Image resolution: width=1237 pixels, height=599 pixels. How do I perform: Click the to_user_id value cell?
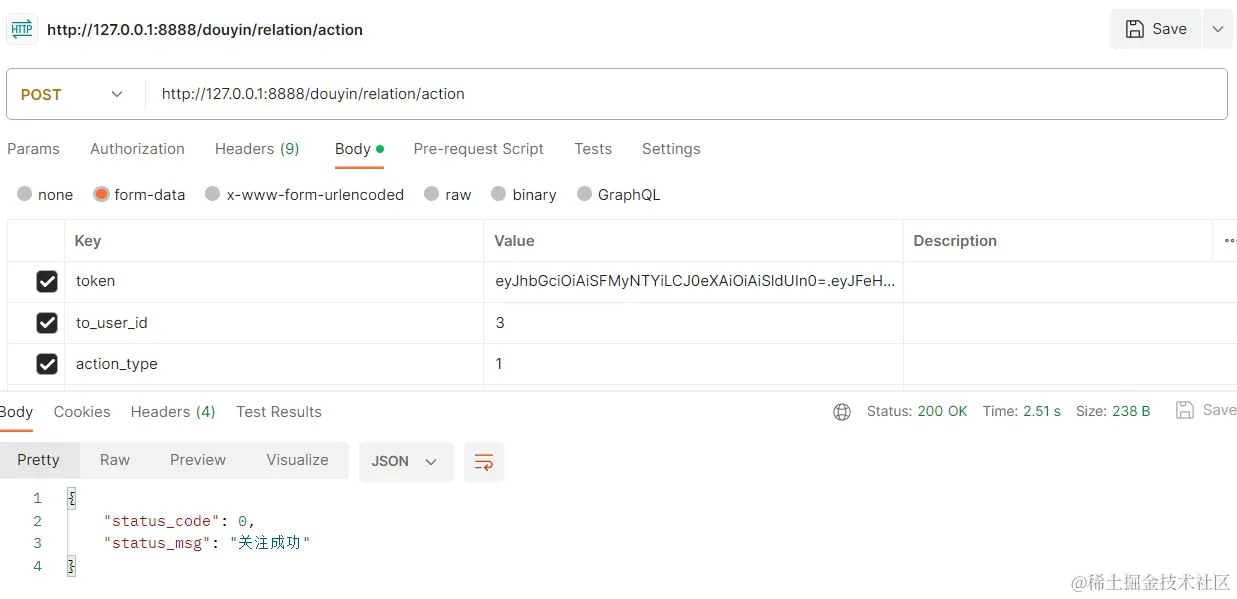pyautogui.click(x=692, y=323)
